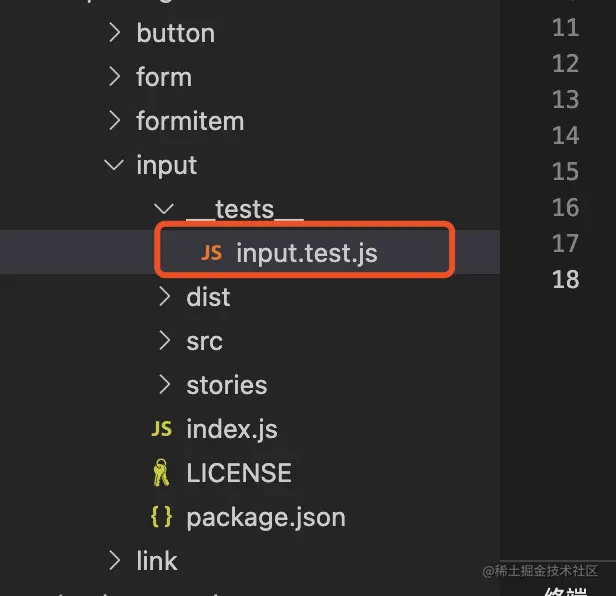Image resolution: width=616 pixels, height=596 pixels.
Task: Click line number 18 in the gutter
Action: pyautogui.click(x=565, y=279)
